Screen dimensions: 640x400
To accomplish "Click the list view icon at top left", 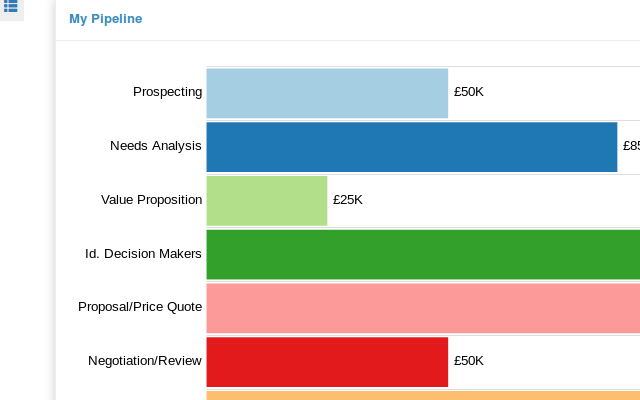I will 10,7.
